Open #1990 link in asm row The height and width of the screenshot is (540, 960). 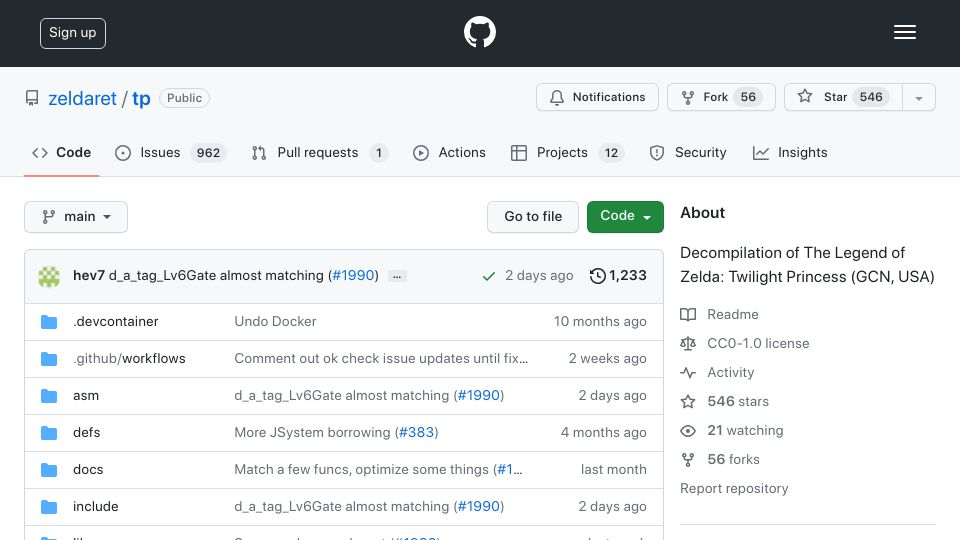coord(479,396)
